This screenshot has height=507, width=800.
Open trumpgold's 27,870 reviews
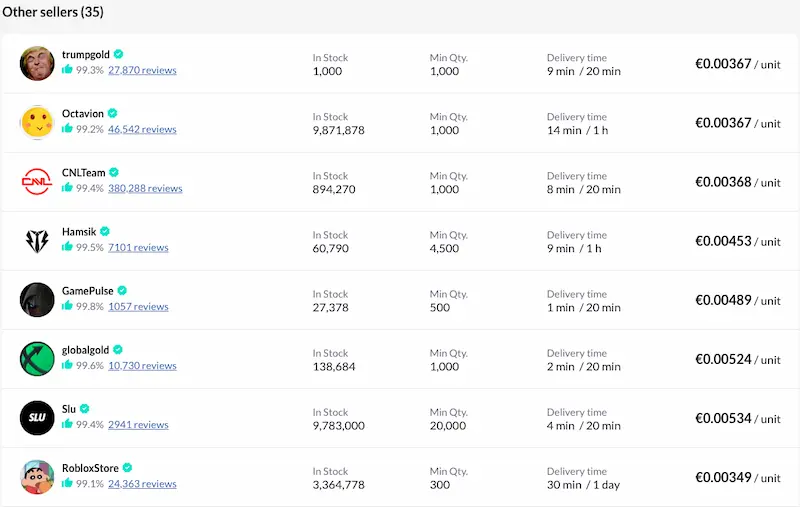(x=142, y=71)
